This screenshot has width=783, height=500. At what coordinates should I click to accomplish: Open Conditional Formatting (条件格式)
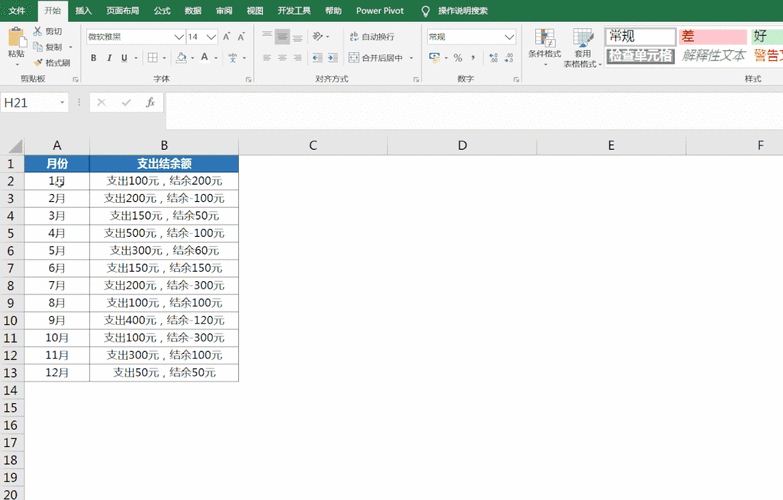tap(544, 47)
